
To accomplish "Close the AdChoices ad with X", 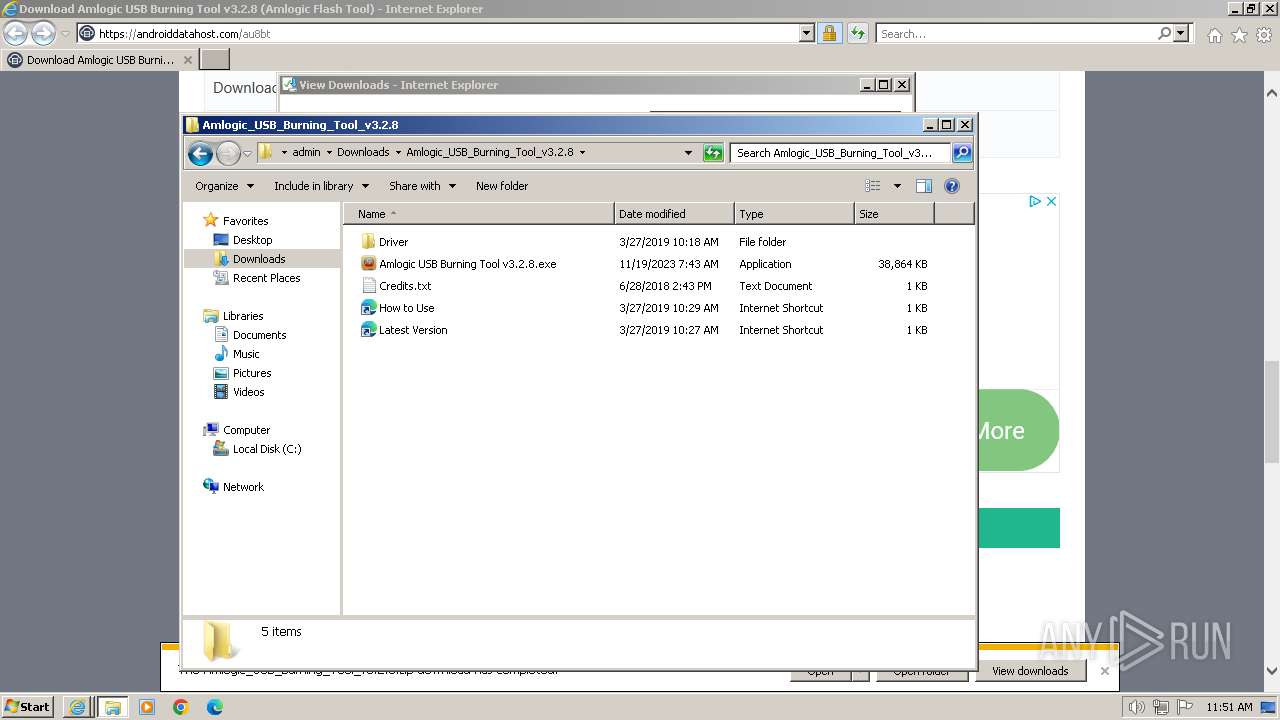I will coord(1051,201).
